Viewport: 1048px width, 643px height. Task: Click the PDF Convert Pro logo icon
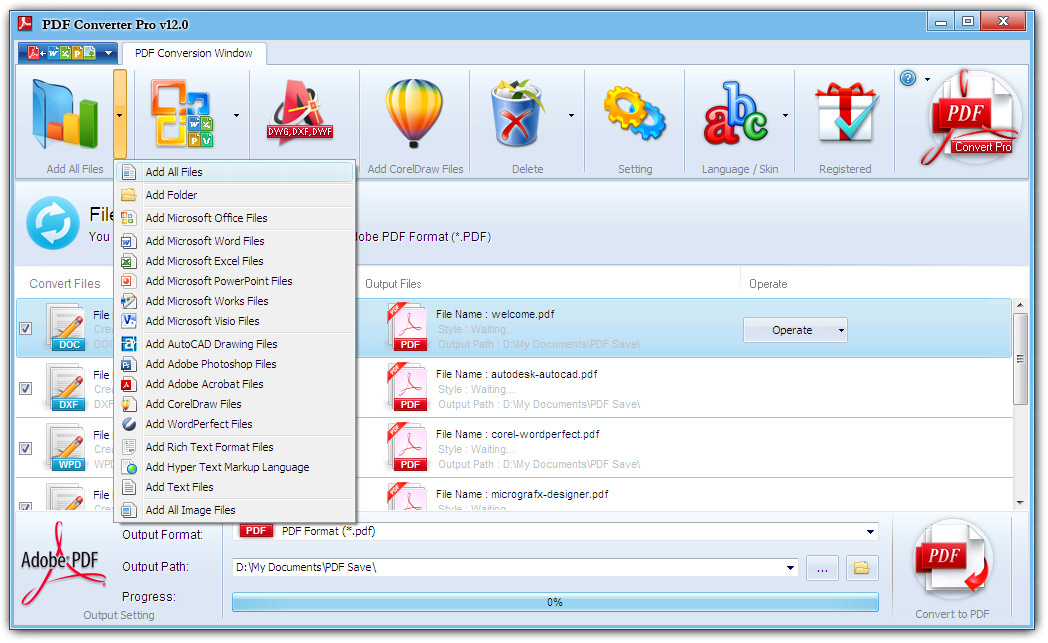(973, 118)
